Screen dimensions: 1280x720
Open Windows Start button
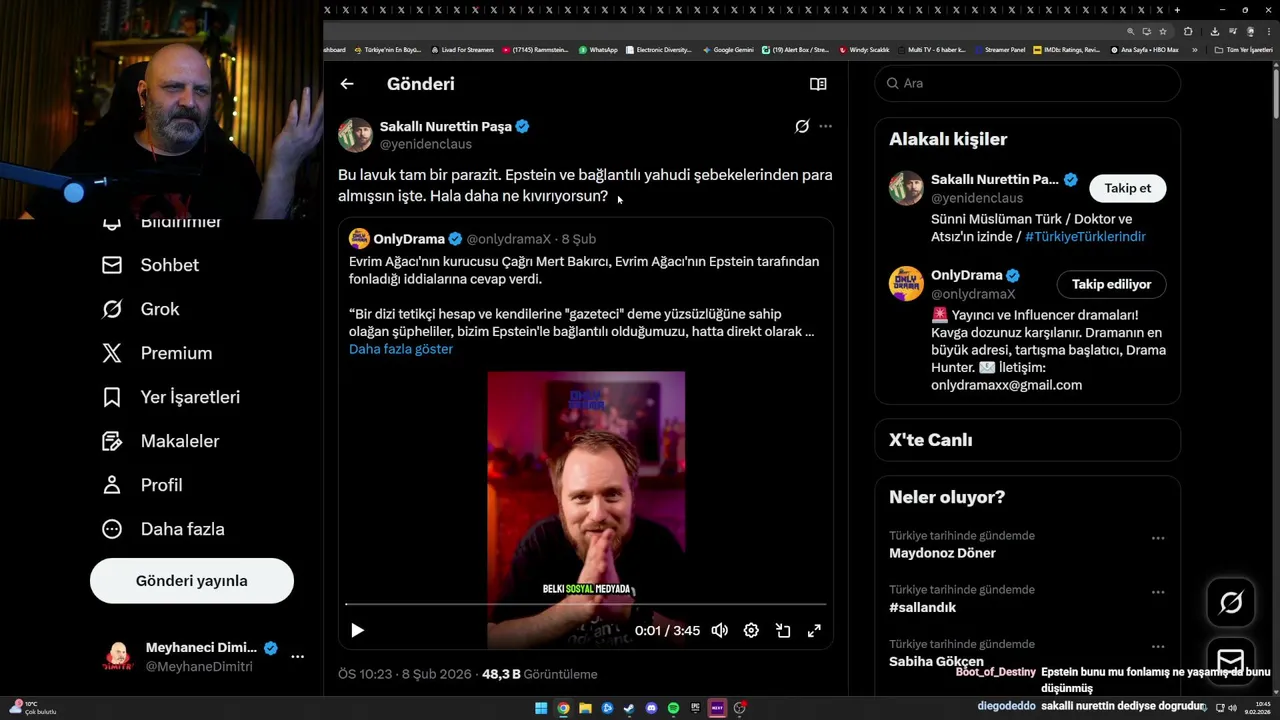[x=541, y=708]
